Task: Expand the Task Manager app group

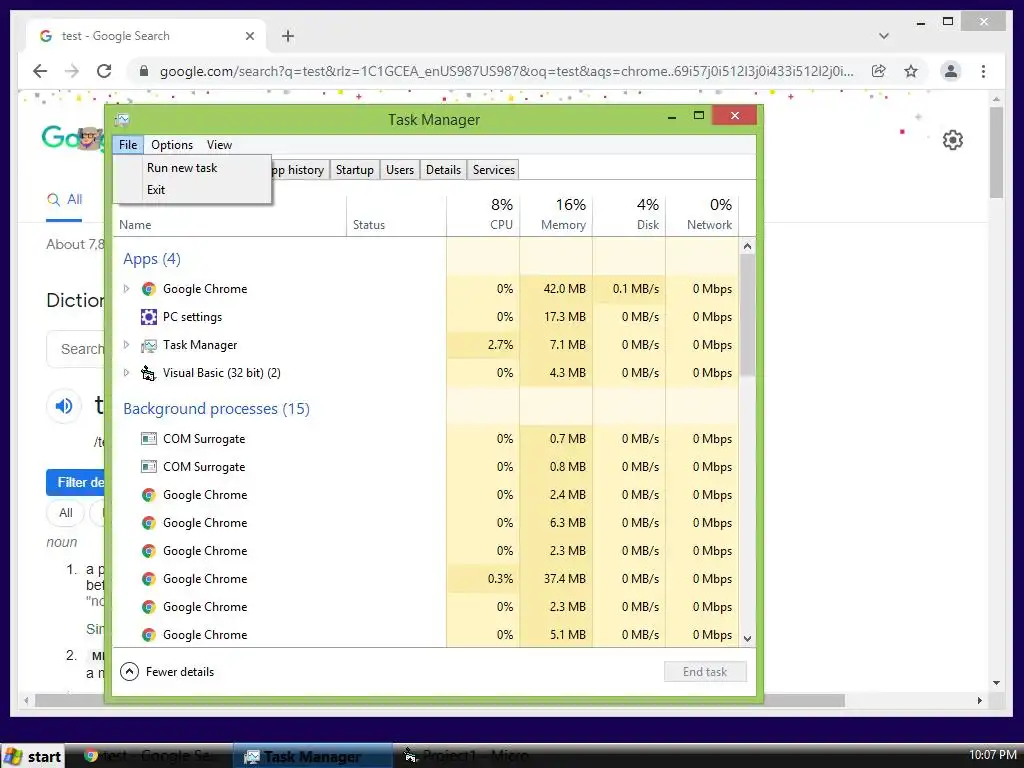Action: (x=127, y=345)
